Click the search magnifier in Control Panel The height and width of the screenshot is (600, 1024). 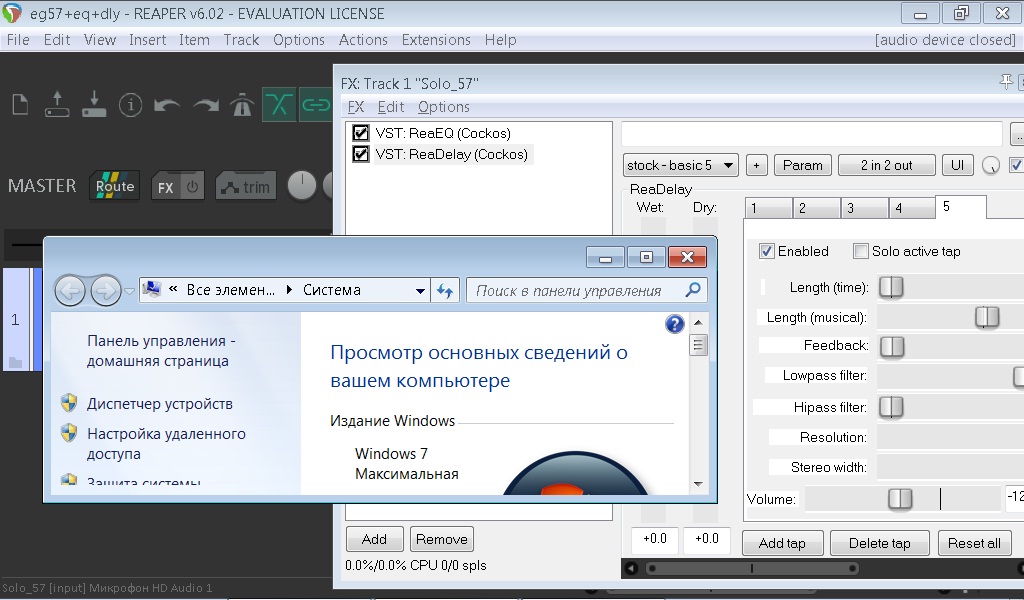pyautogui.click(x=693, y=290)
